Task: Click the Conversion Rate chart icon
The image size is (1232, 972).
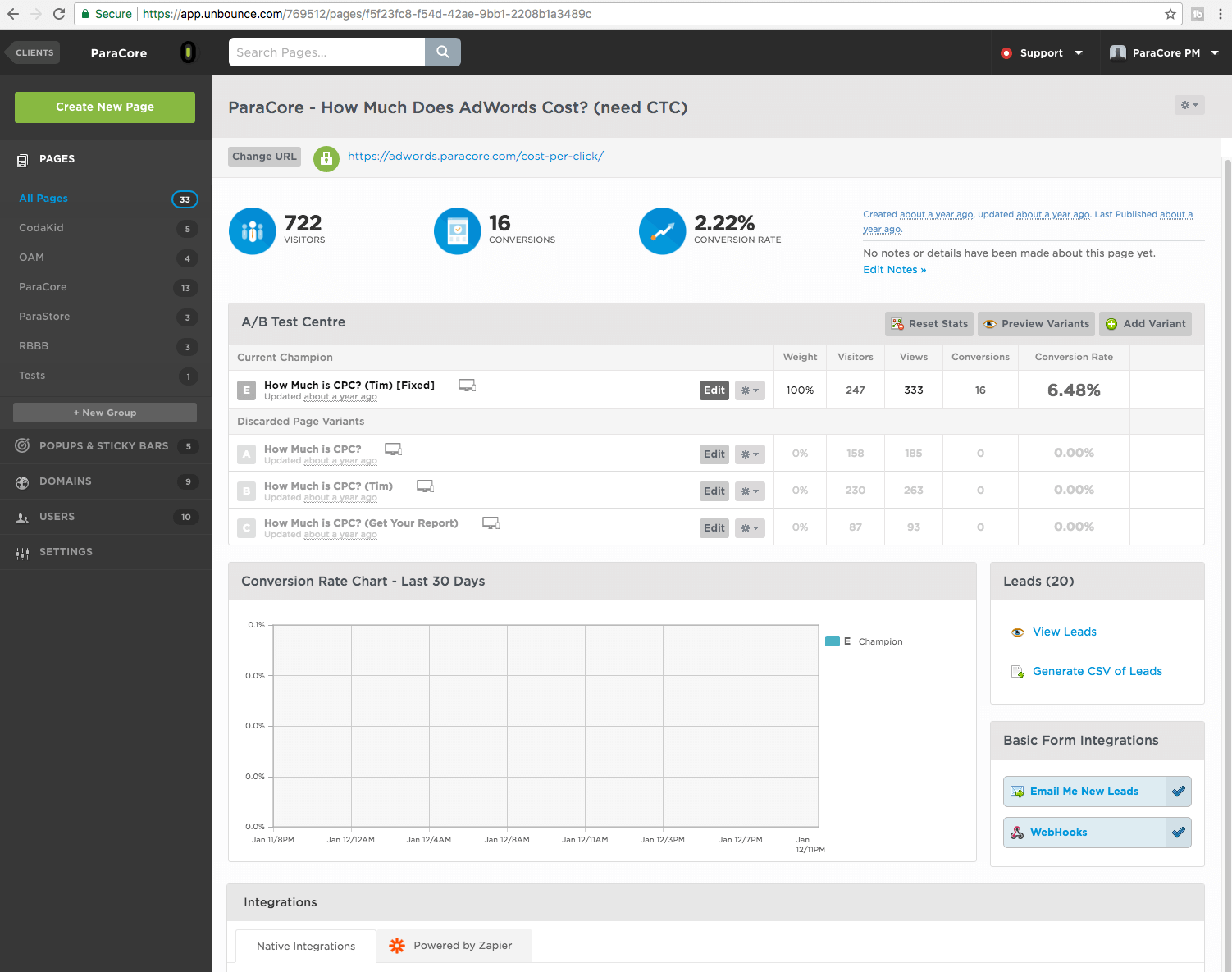Action: pos(662,231)
